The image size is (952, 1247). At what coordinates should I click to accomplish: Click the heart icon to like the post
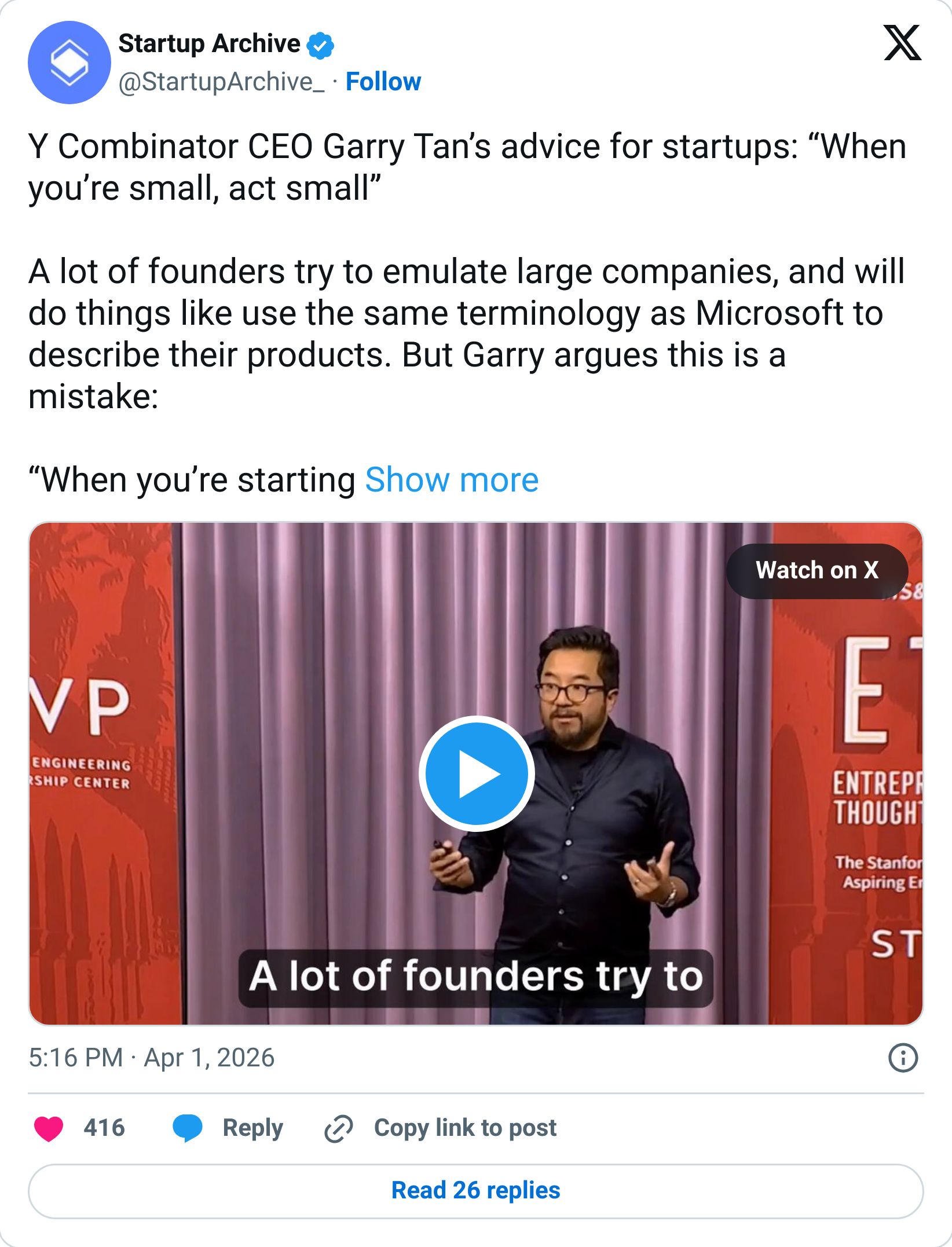[49, 1127]
